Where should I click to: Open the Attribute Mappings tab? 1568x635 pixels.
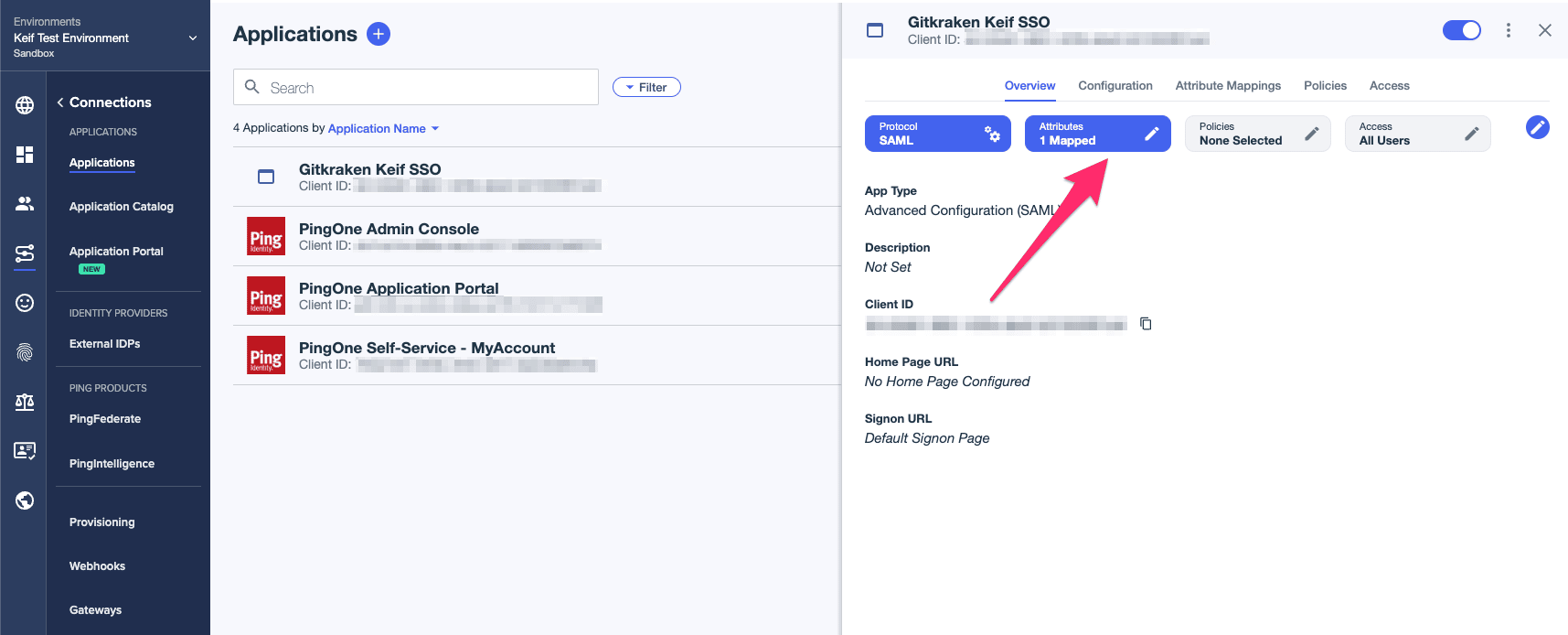[1228, 86]
